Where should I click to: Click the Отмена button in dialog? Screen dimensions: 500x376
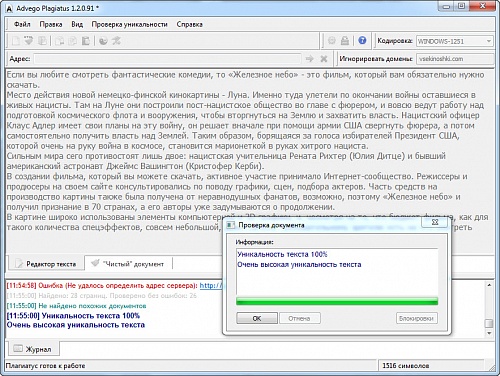[300, 318]
